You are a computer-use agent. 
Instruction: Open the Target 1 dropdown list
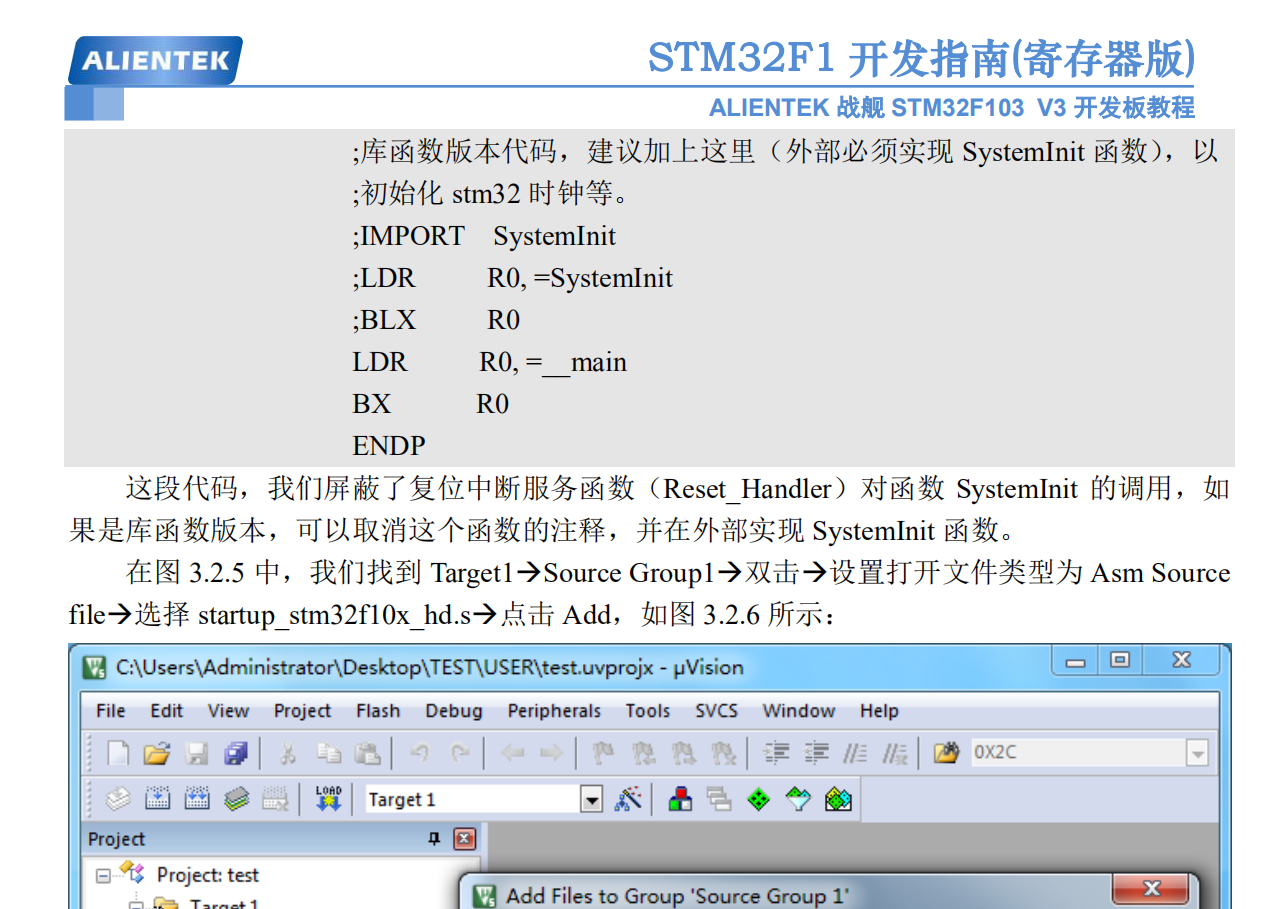tap(593, 799)
